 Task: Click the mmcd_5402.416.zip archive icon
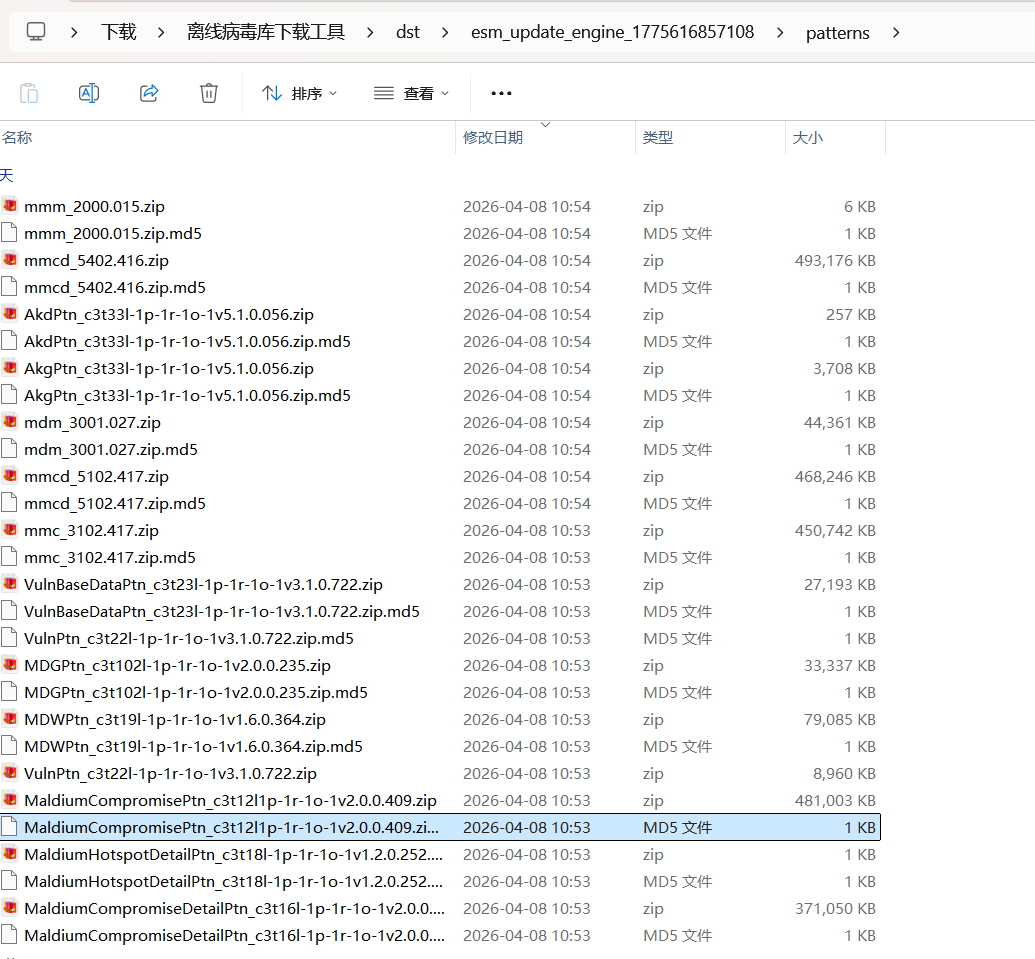(x=10, y=260)
